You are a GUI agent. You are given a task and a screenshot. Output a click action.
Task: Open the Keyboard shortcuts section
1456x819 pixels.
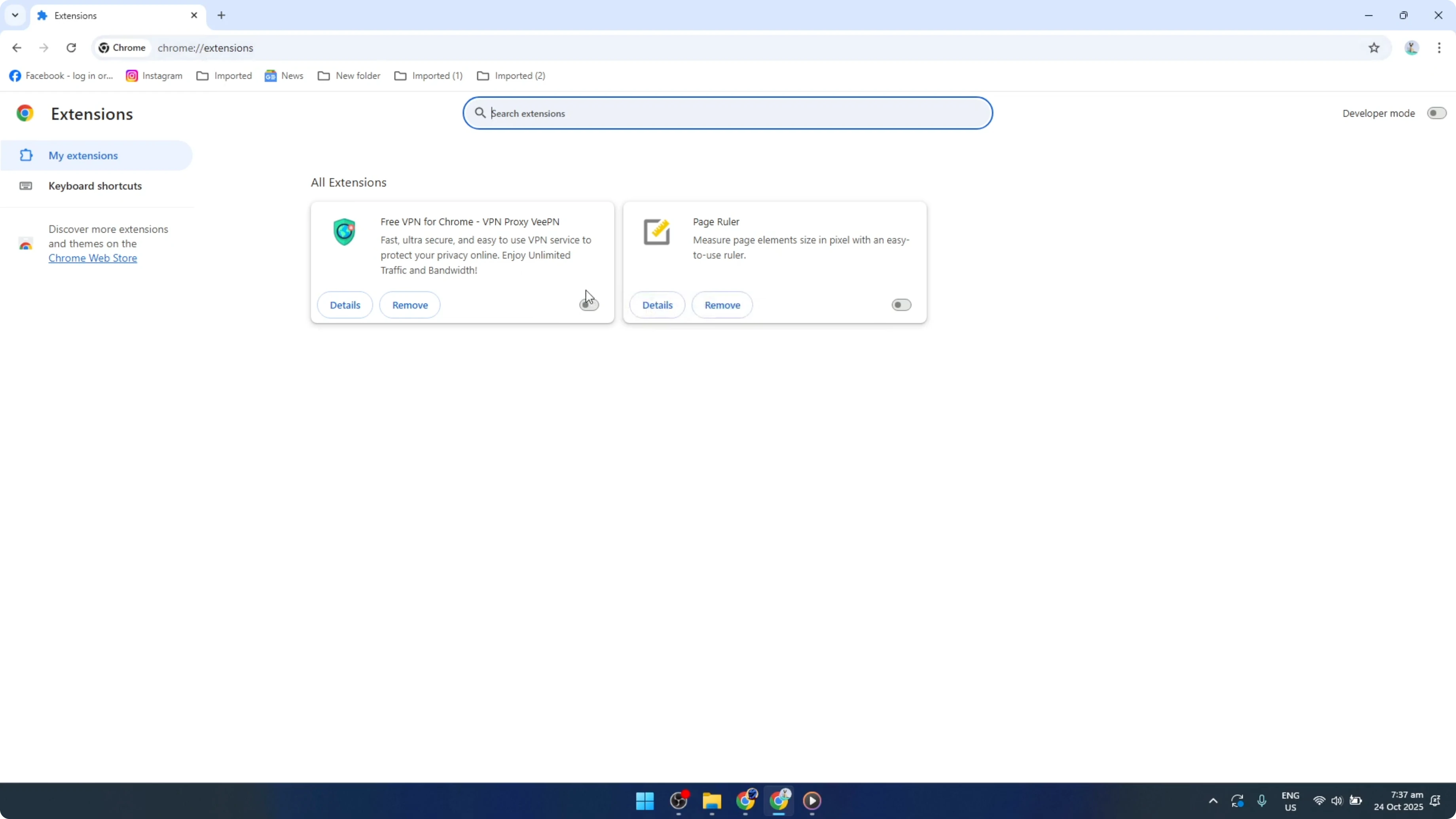pyautogui.click(x=95, y=186)
